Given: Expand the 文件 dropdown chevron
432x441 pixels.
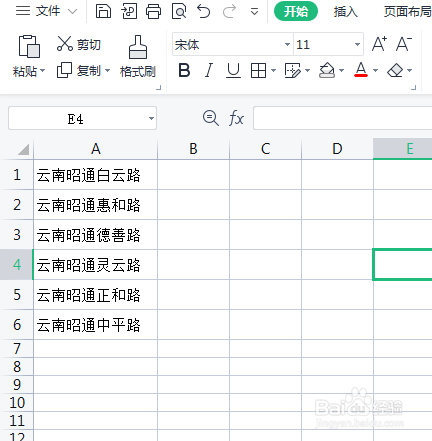Looking at the screenshot, I should (x=72, y=12).
